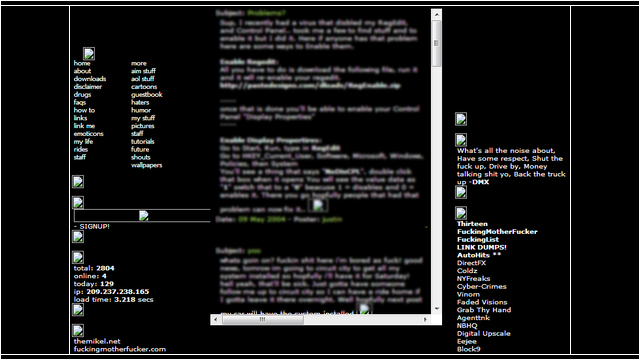Click the broken image right below SIGNUP! text

coord(78,236)
